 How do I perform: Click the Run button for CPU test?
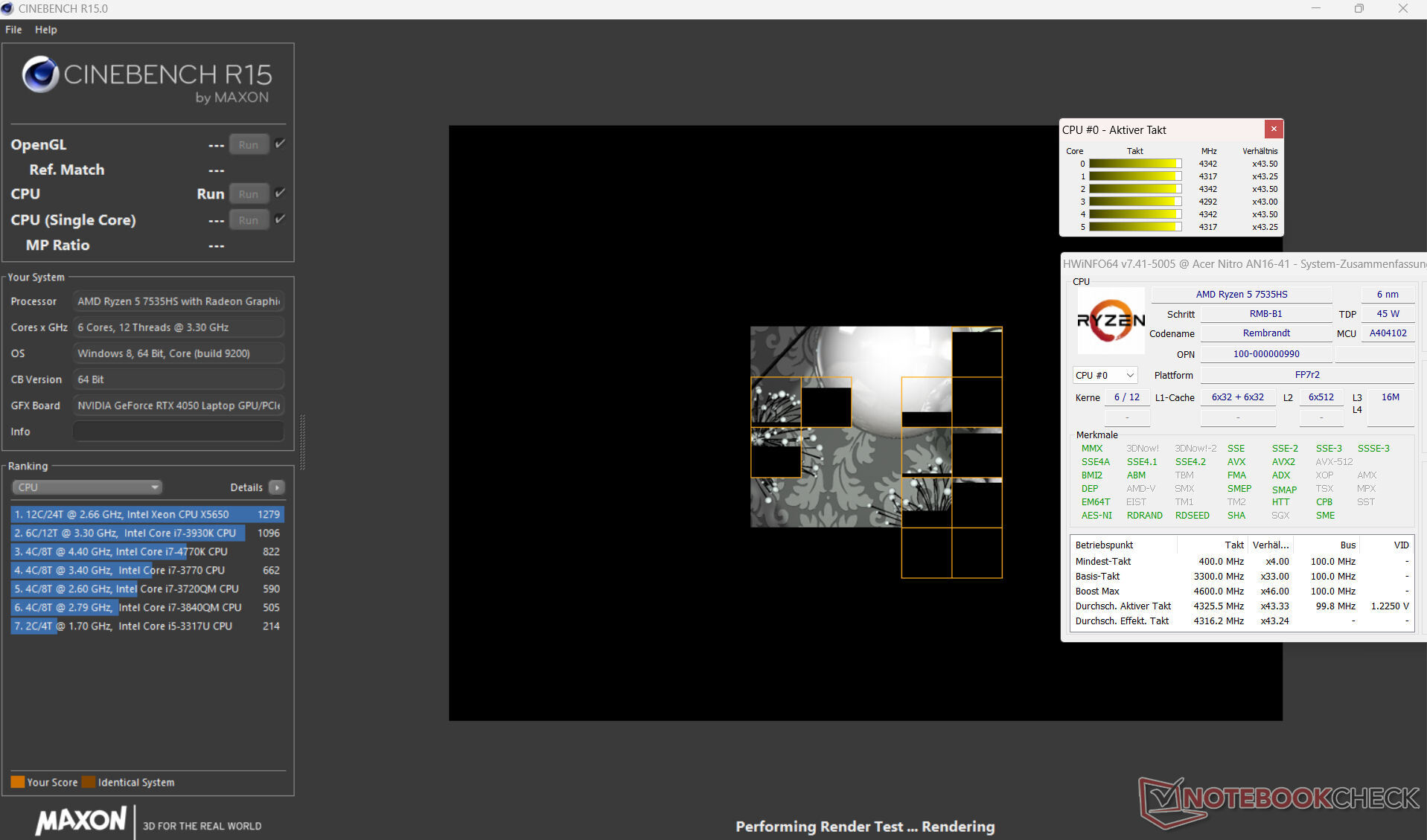point(249,194)
